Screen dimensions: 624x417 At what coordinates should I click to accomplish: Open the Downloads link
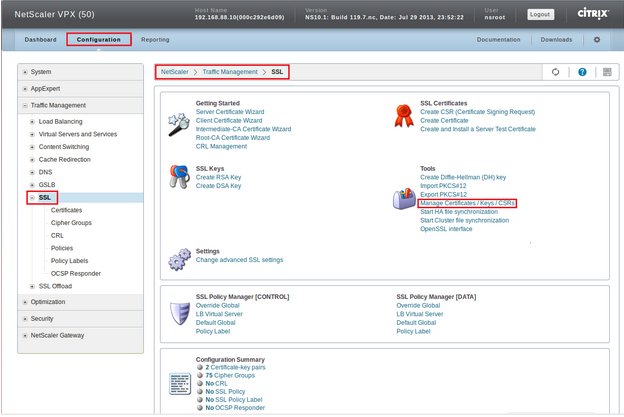(x=556, y=40)
